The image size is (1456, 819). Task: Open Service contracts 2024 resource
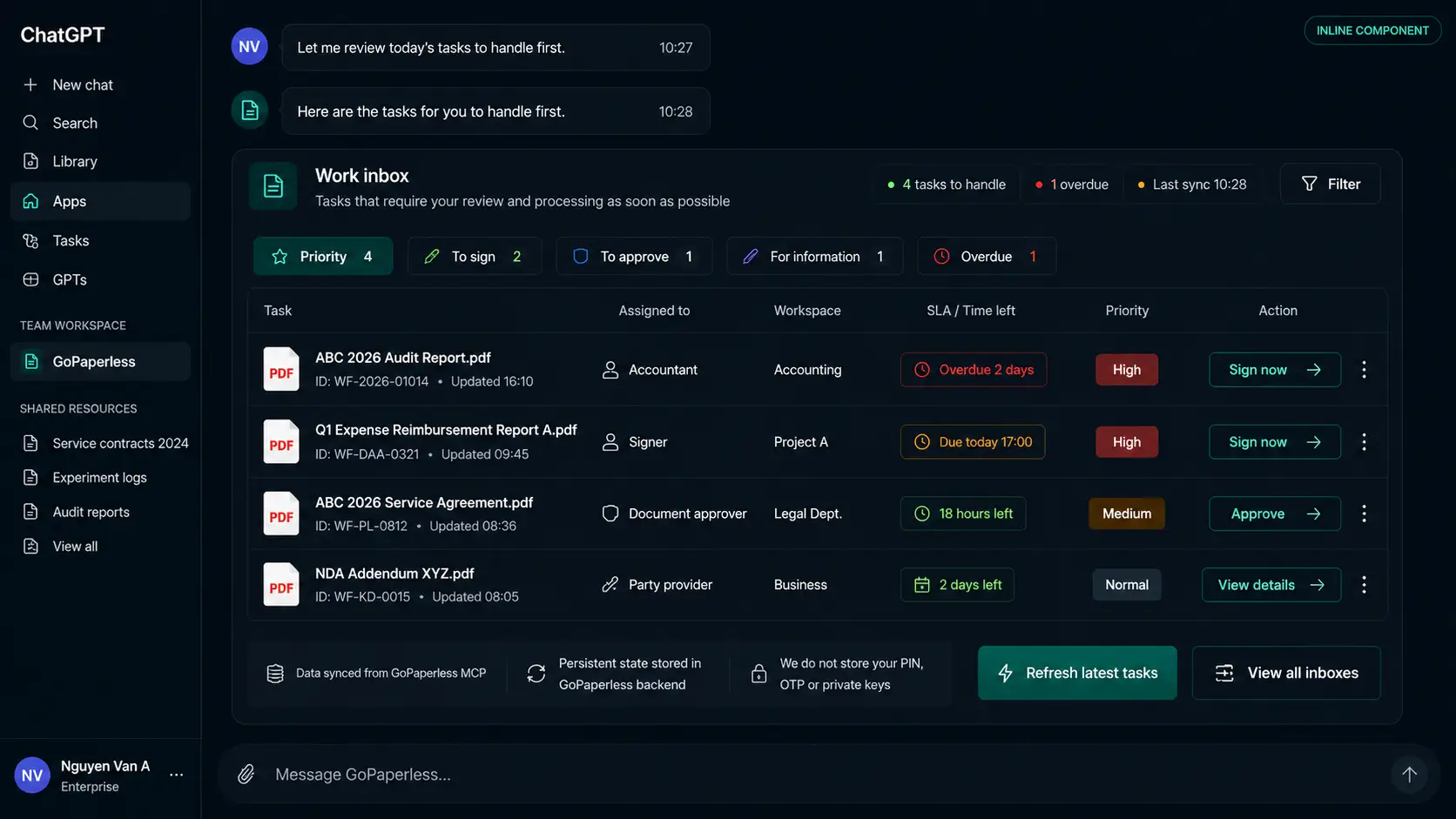[104, 443]
